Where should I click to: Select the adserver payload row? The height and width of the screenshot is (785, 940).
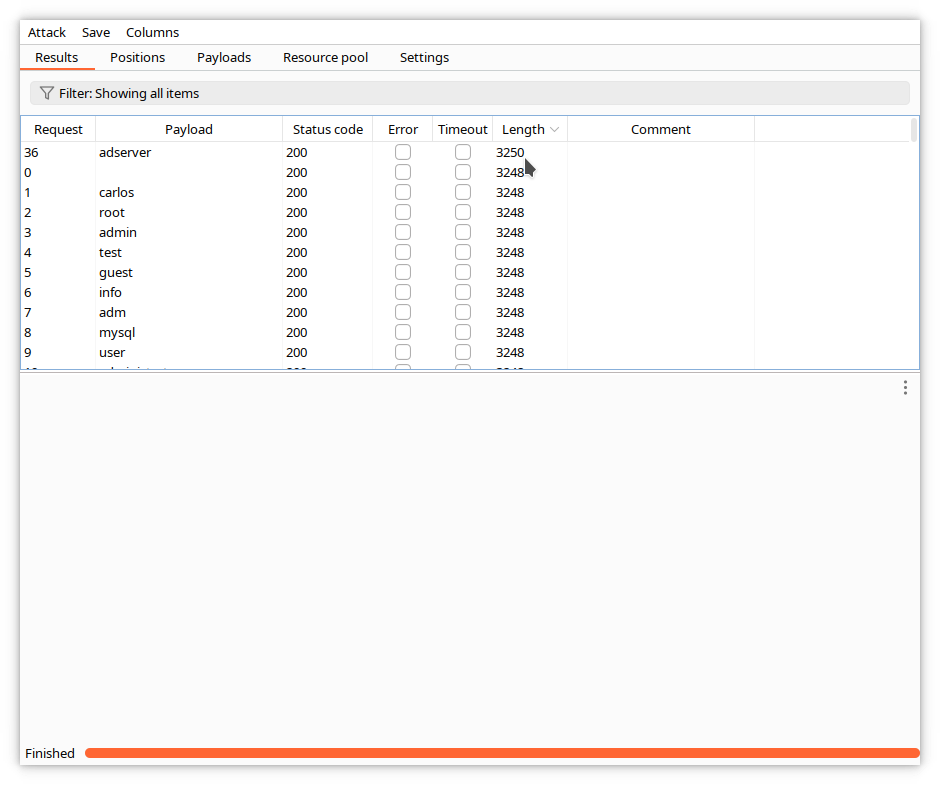coord(125,152)
